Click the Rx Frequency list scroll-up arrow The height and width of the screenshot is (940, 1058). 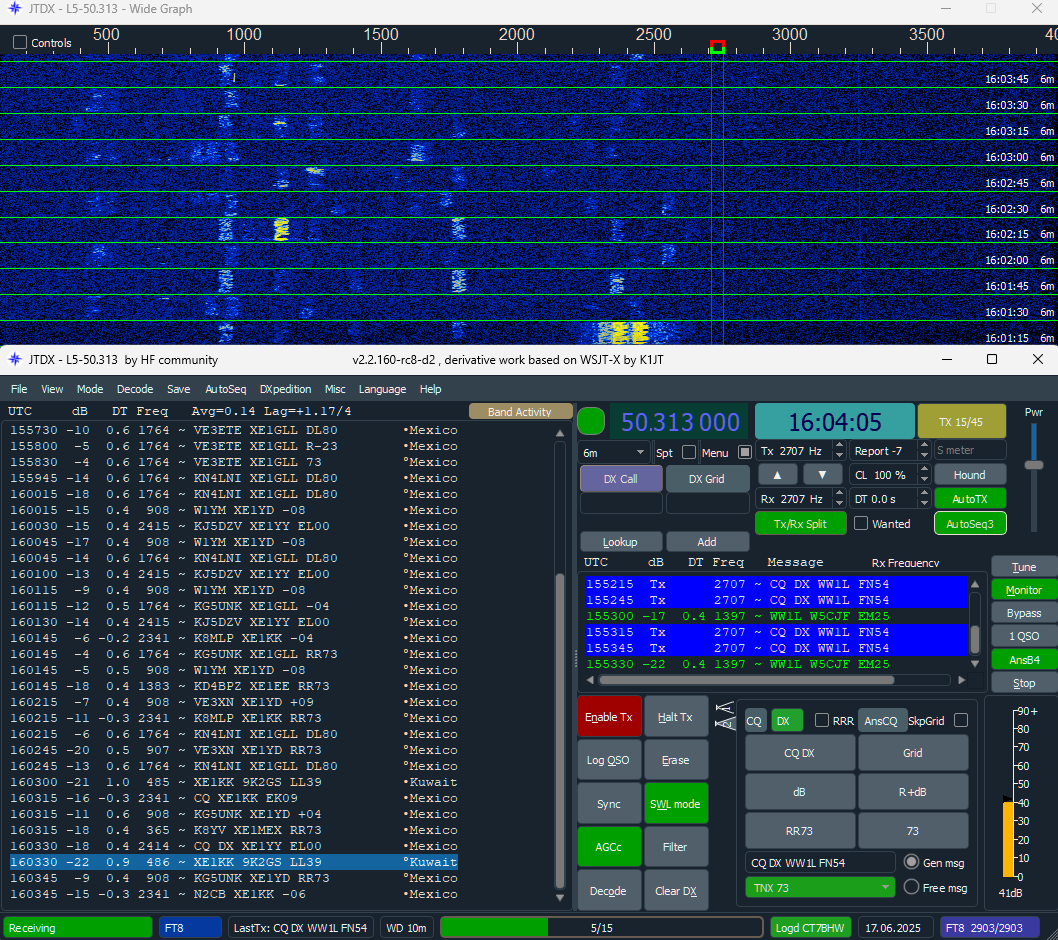975,584
